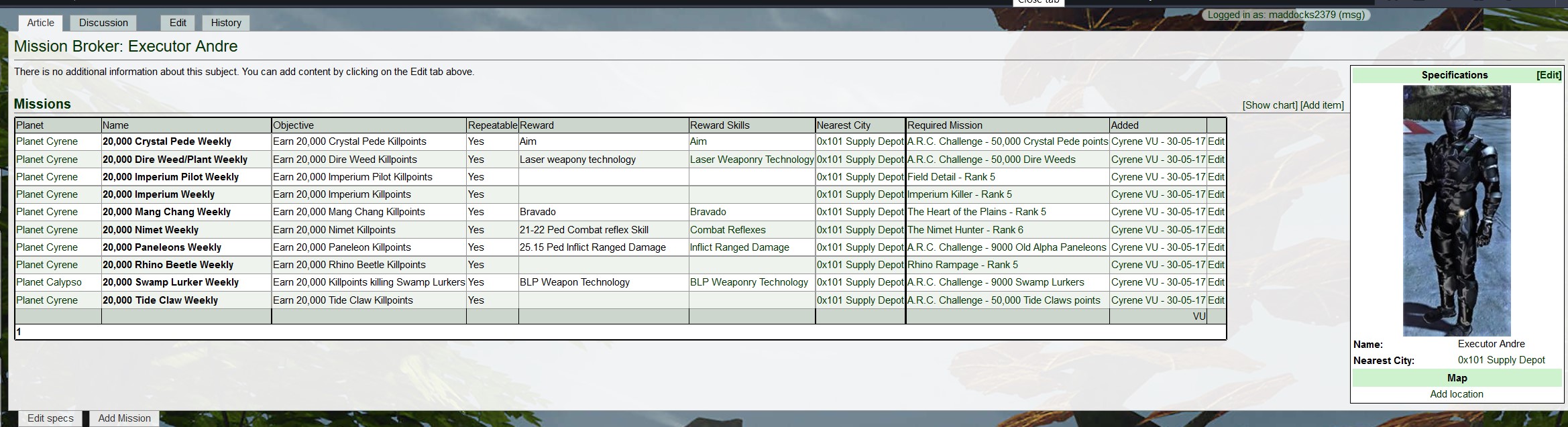The width and height of the screenshot is (1568, 427).
Task: Sort table by Objective column header
Action: [x=293, y=125]
